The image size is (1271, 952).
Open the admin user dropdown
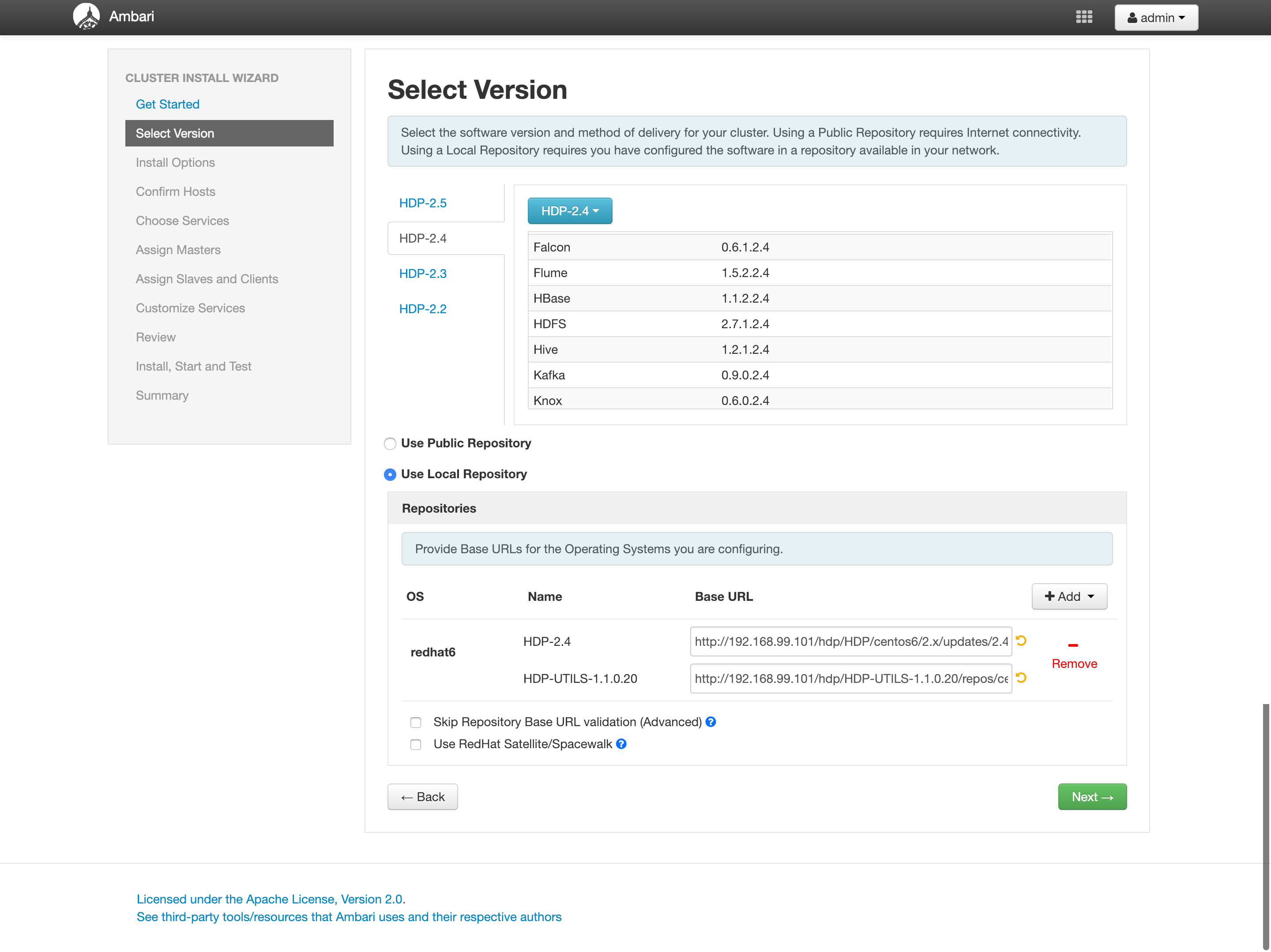pyautogui.click(x=1155, y=18)
